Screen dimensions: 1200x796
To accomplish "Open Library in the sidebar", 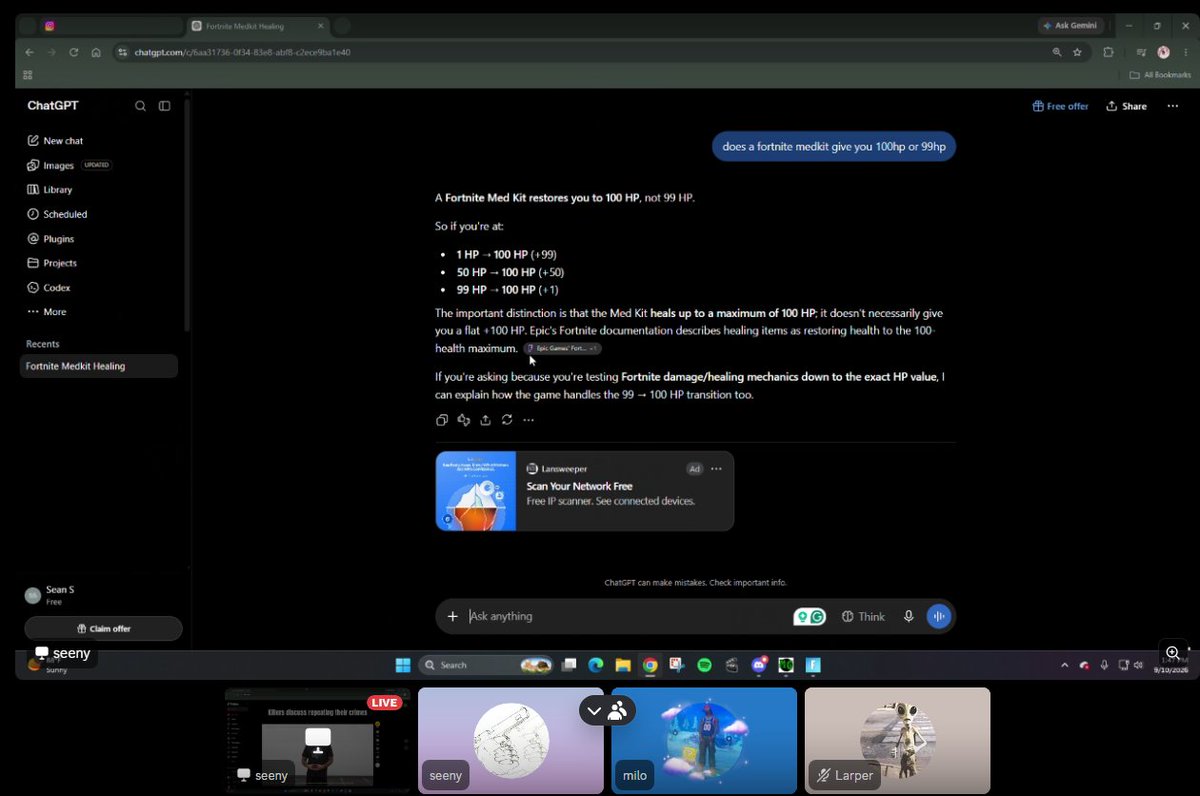I will point(50,190).
